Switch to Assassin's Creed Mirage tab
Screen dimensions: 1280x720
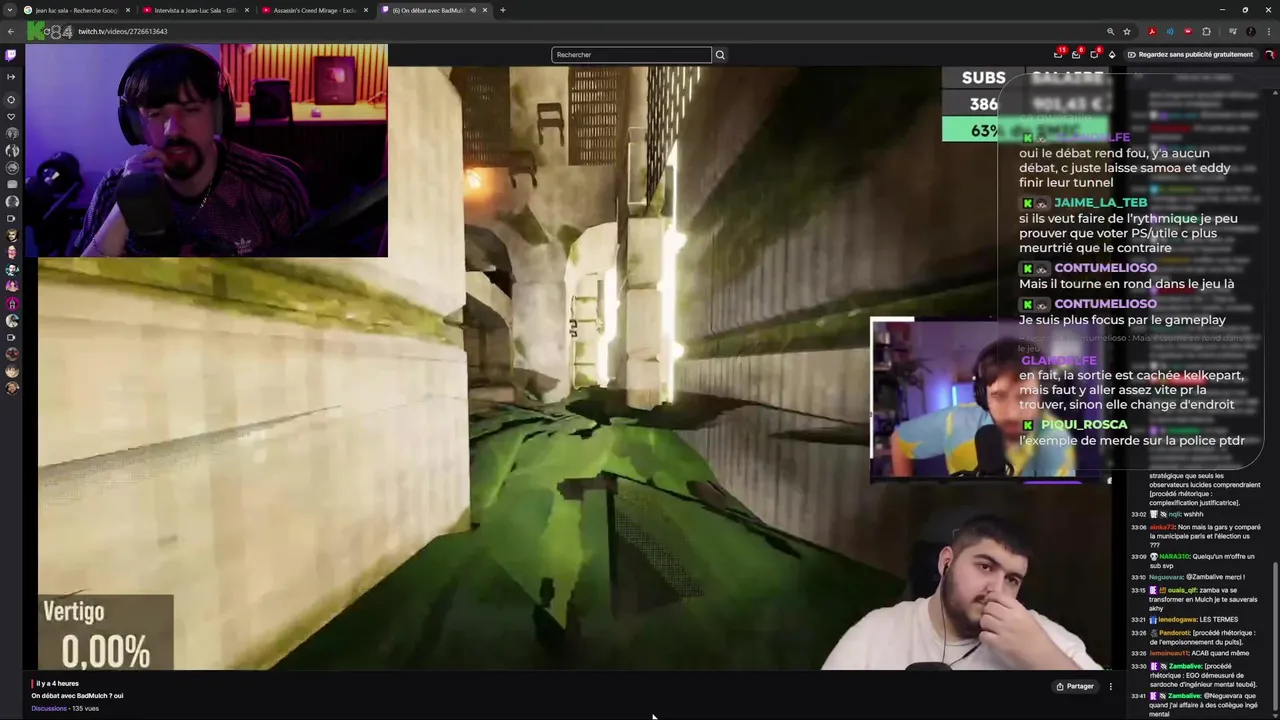pos(313,10)
